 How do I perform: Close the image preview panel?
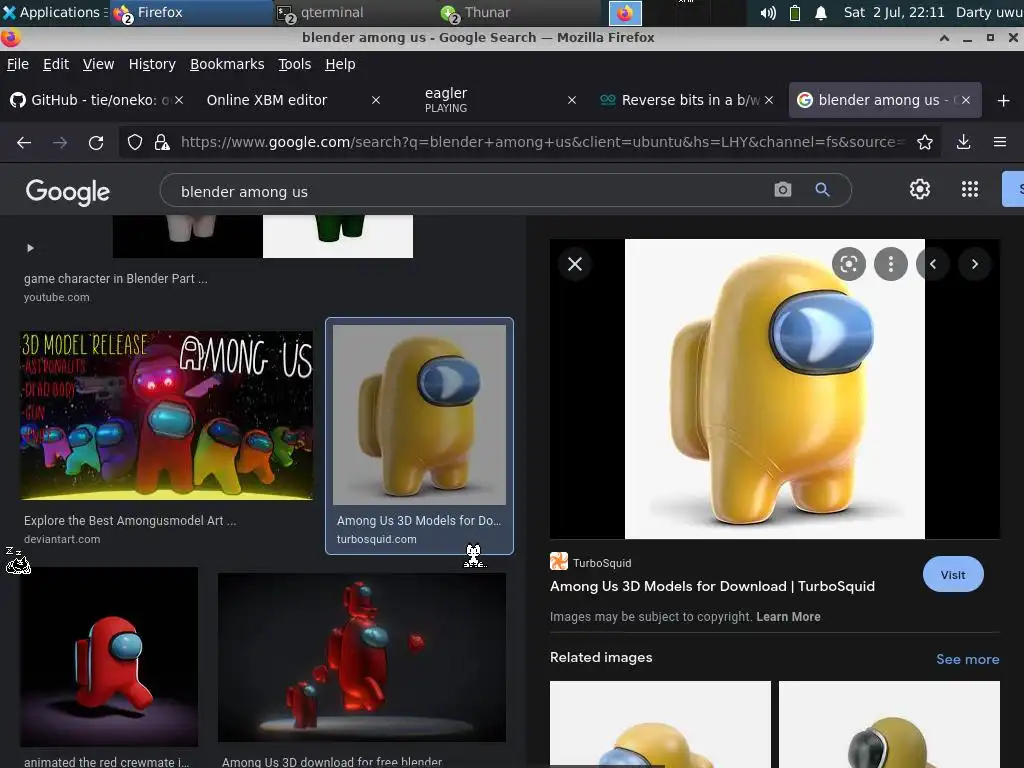point(575,264)
